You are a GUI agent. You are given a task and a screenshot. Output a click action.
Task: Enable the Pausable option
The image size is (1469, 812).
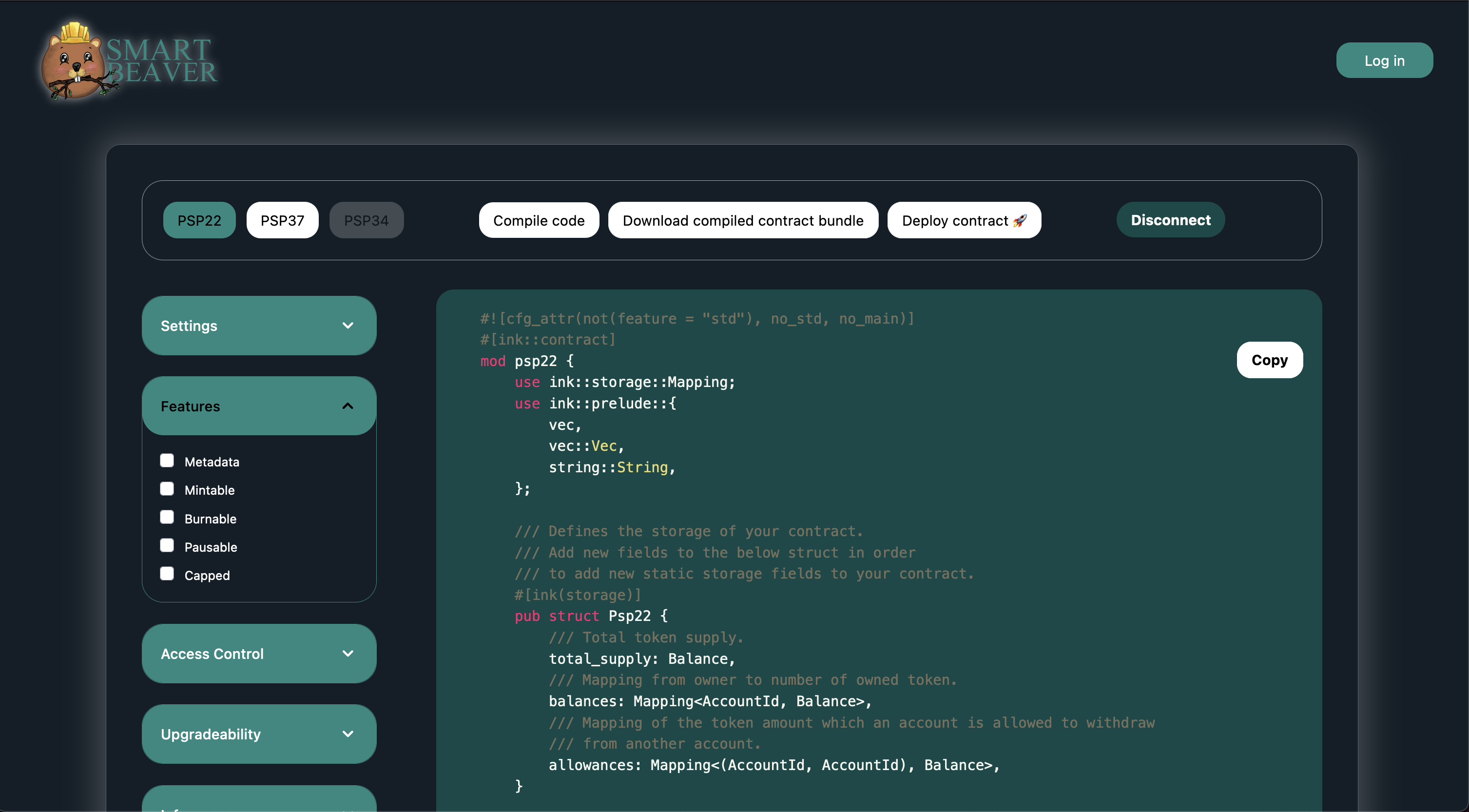[x=167, y=546]
